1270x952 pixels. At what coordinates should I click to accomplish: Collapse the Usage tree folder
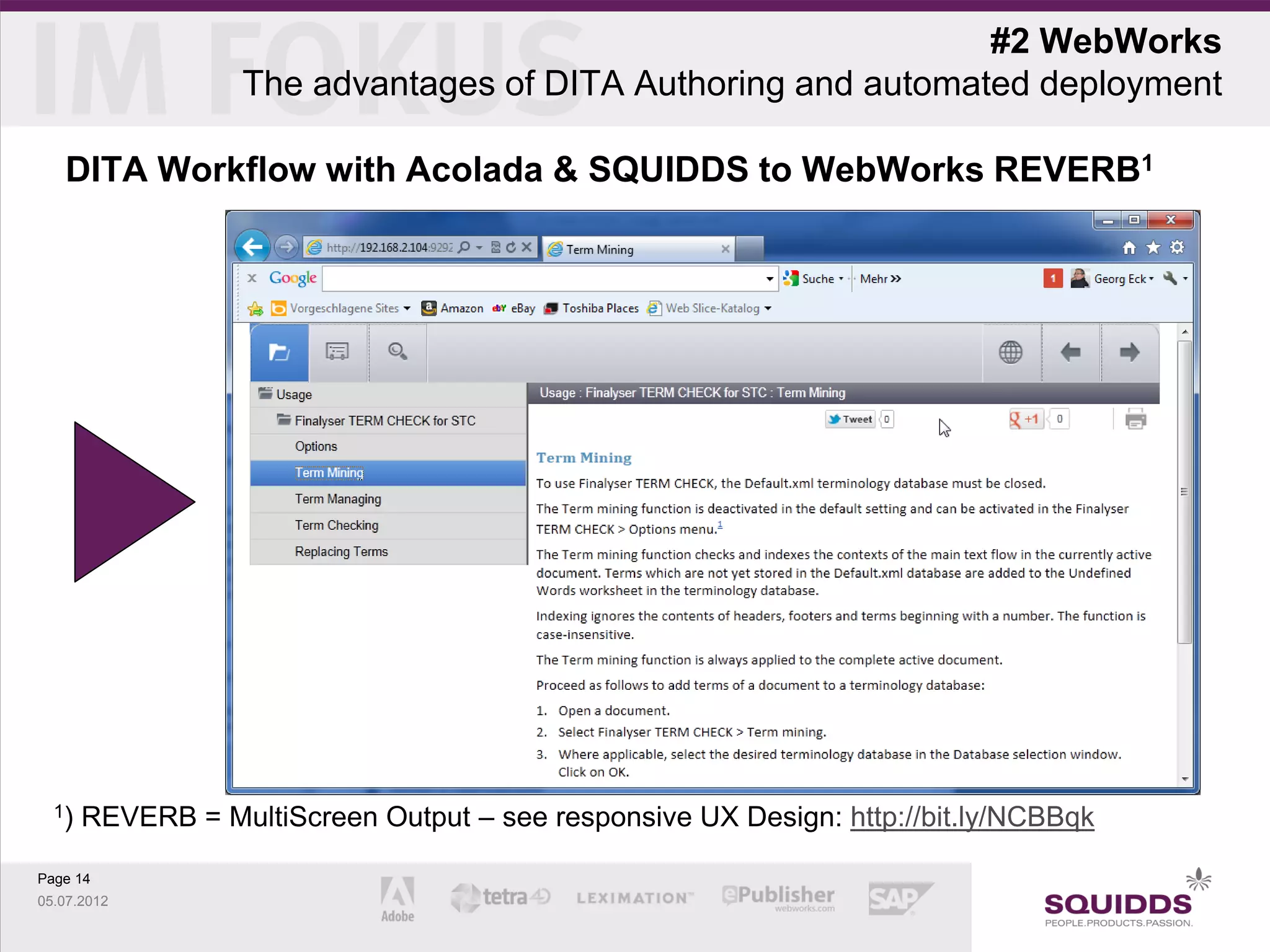pyautogui.click(x=265, y=394)
